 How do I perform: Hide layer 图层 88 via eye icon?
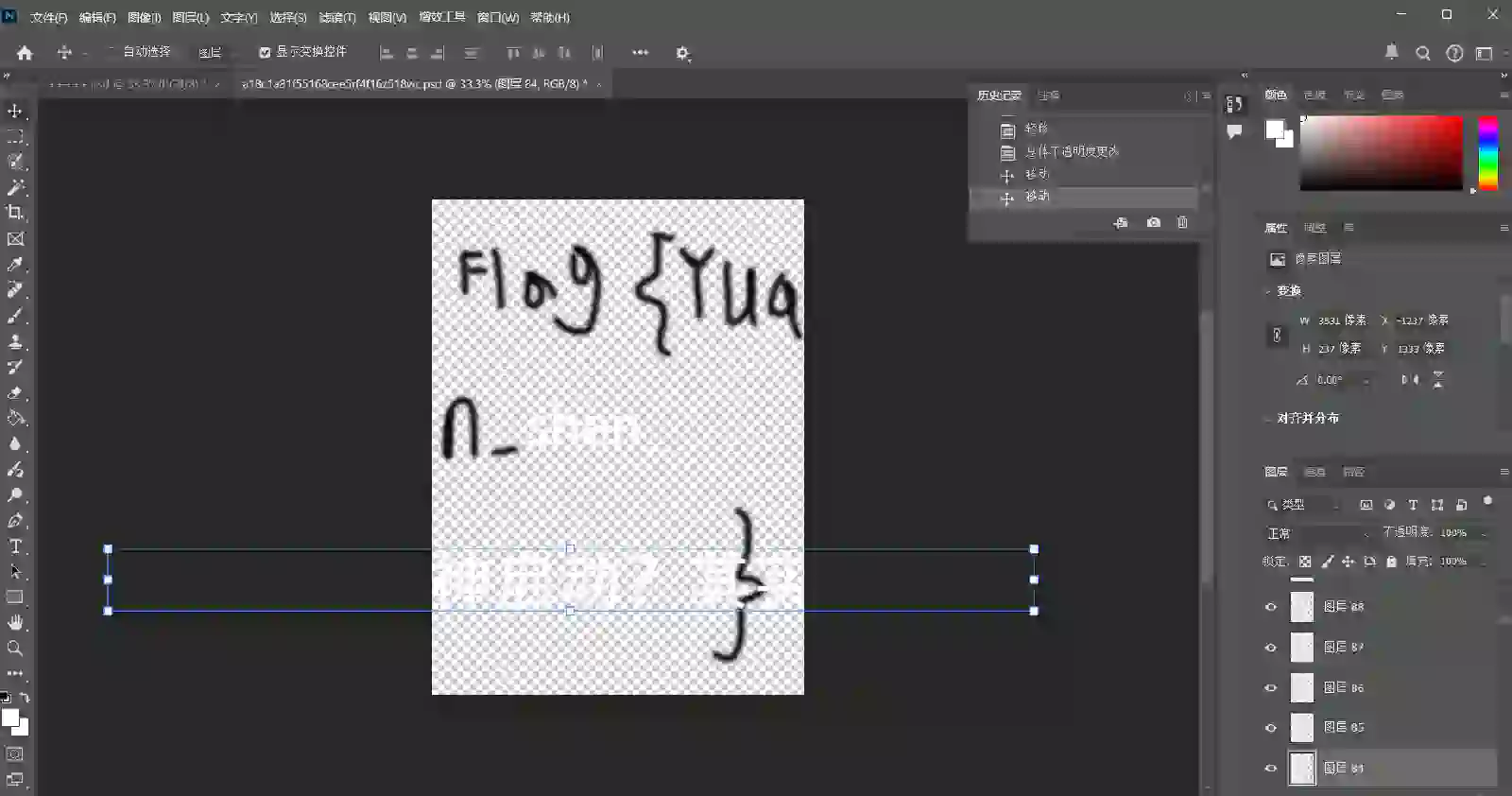click(x=1271, y=607)
